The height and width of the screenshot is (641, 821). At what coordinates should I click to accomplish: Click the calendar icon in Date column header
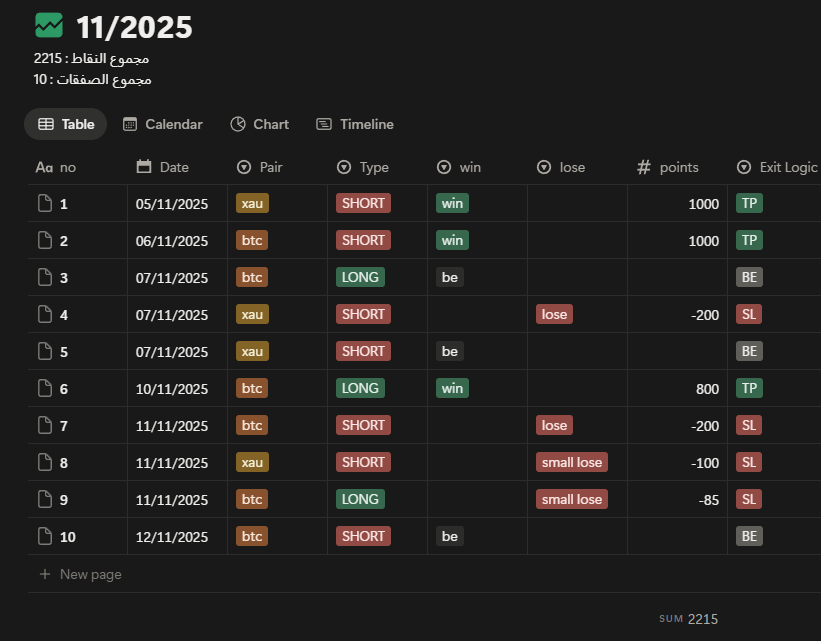pos(144,167)
